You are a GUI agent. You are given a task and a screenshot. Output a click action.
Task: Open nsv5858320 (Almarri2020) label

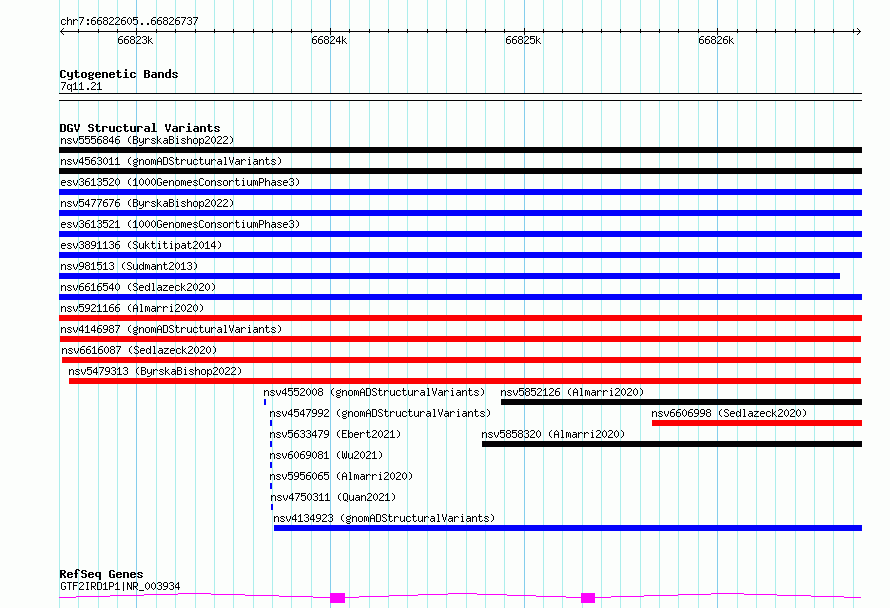coord(553,434)
